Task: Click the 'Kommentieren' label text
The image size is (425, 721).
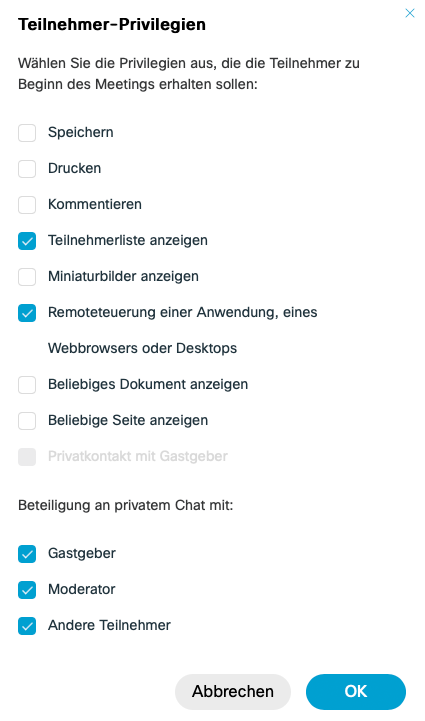Action: coord(95,204)
